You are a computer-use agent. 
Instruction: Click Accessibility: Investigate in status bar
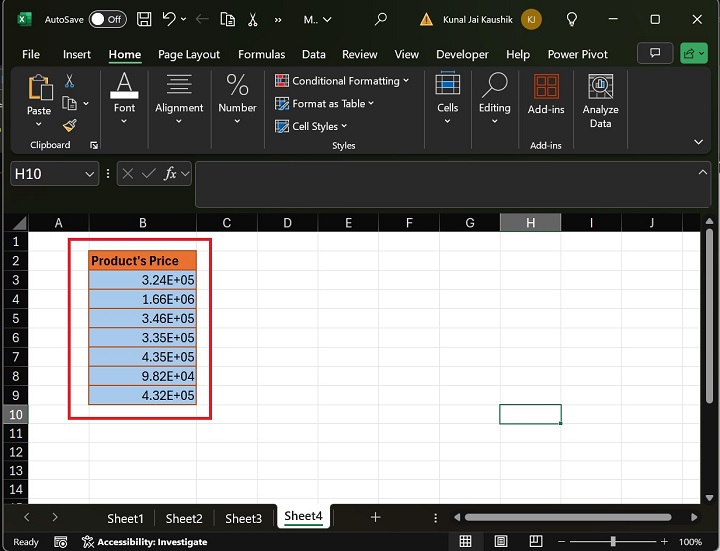tap(145, 542)
